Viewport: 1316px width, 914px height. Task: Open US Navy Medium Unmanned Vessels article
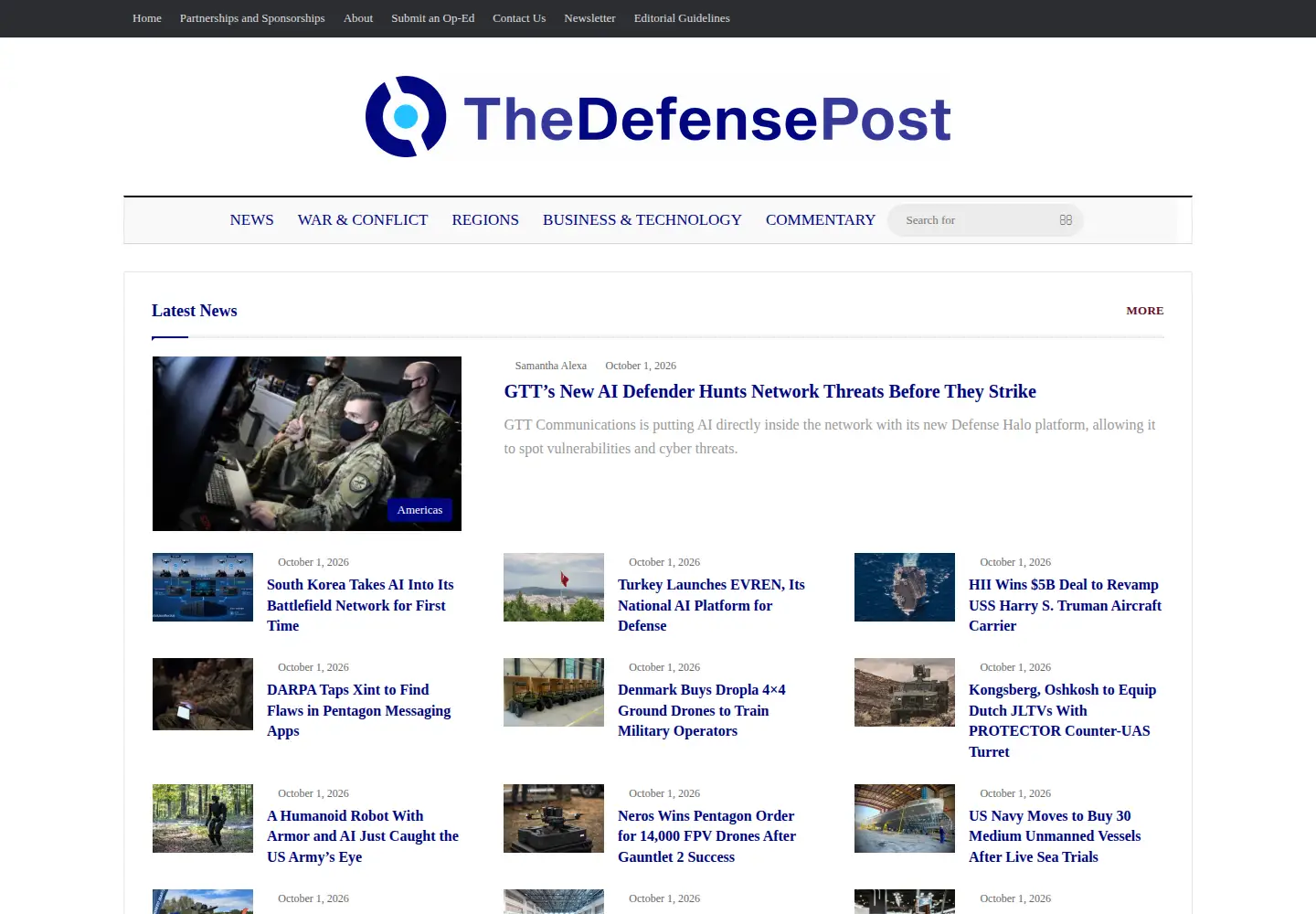coord(1055,836)
